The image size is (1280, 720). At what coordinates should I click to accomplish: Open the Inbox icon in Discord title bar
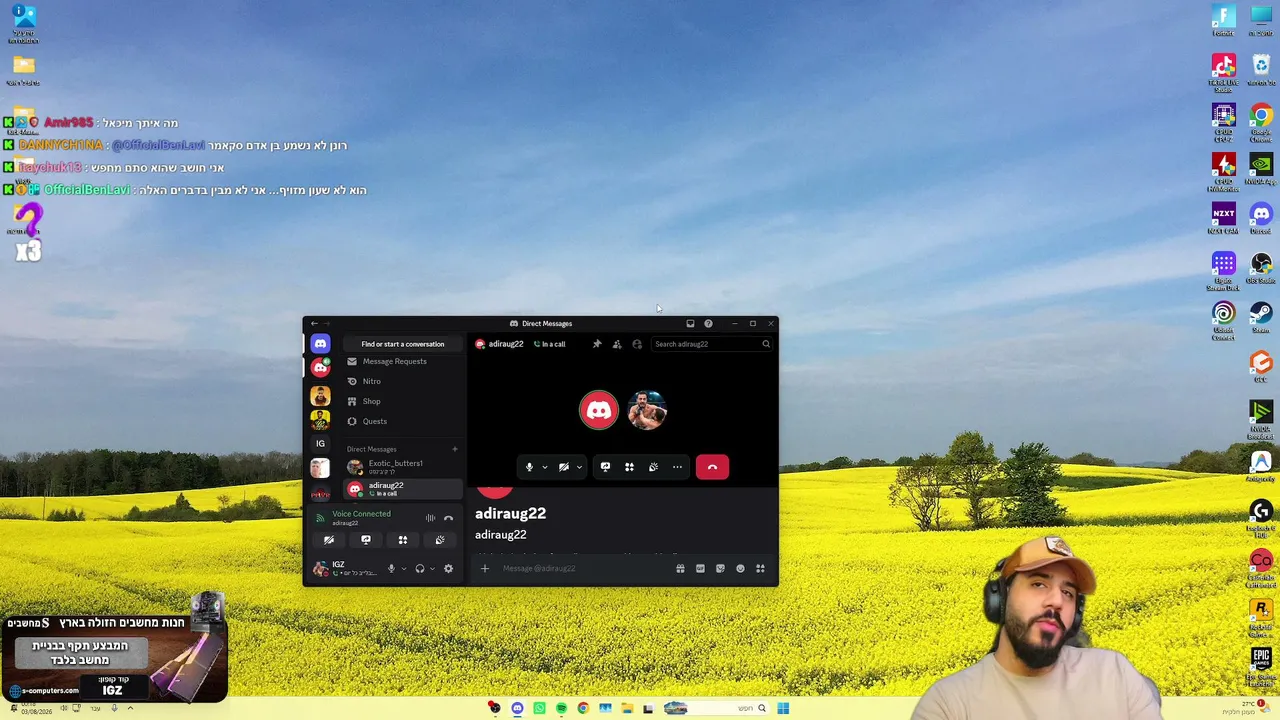pos(690,324)
